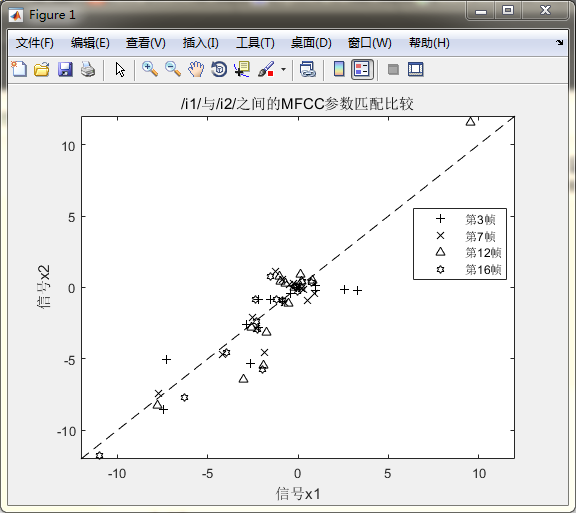Insert Colorbar using the toolbar icon
The height and width of the screenshot is (513, 576).
(x=339, y=69)
